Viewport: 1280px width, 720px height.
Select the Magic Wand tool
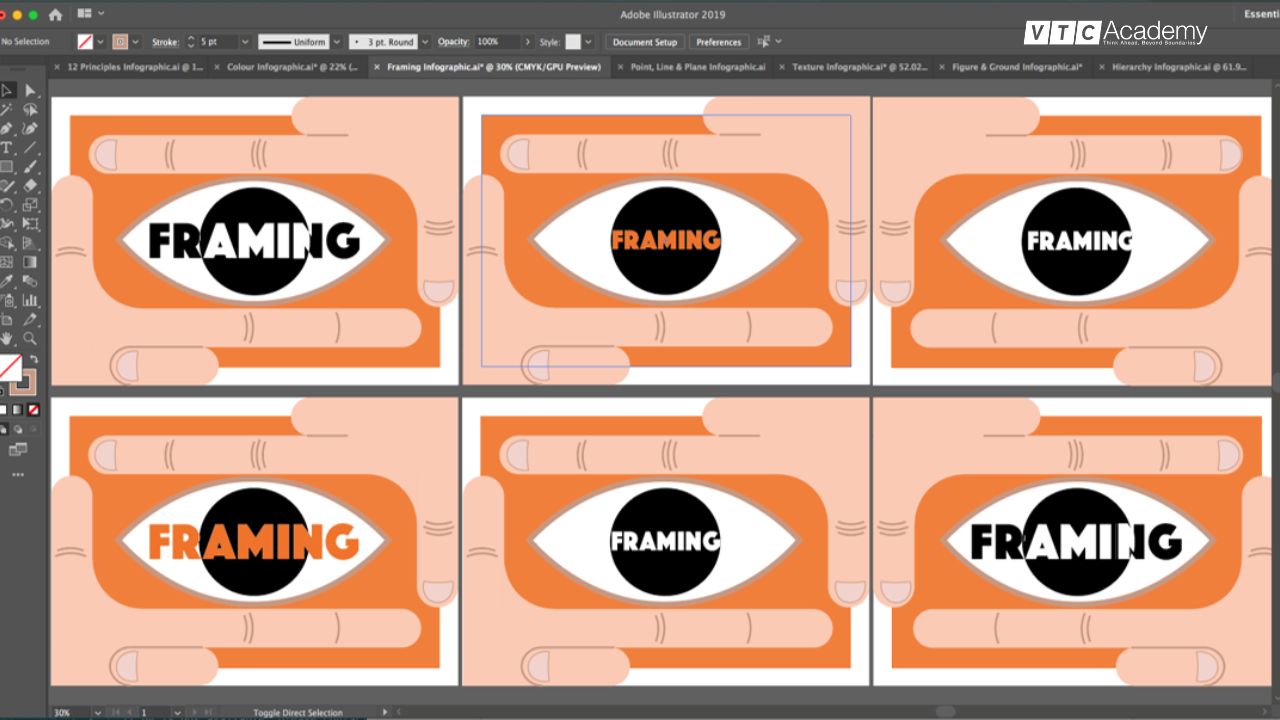click(7, 110)
